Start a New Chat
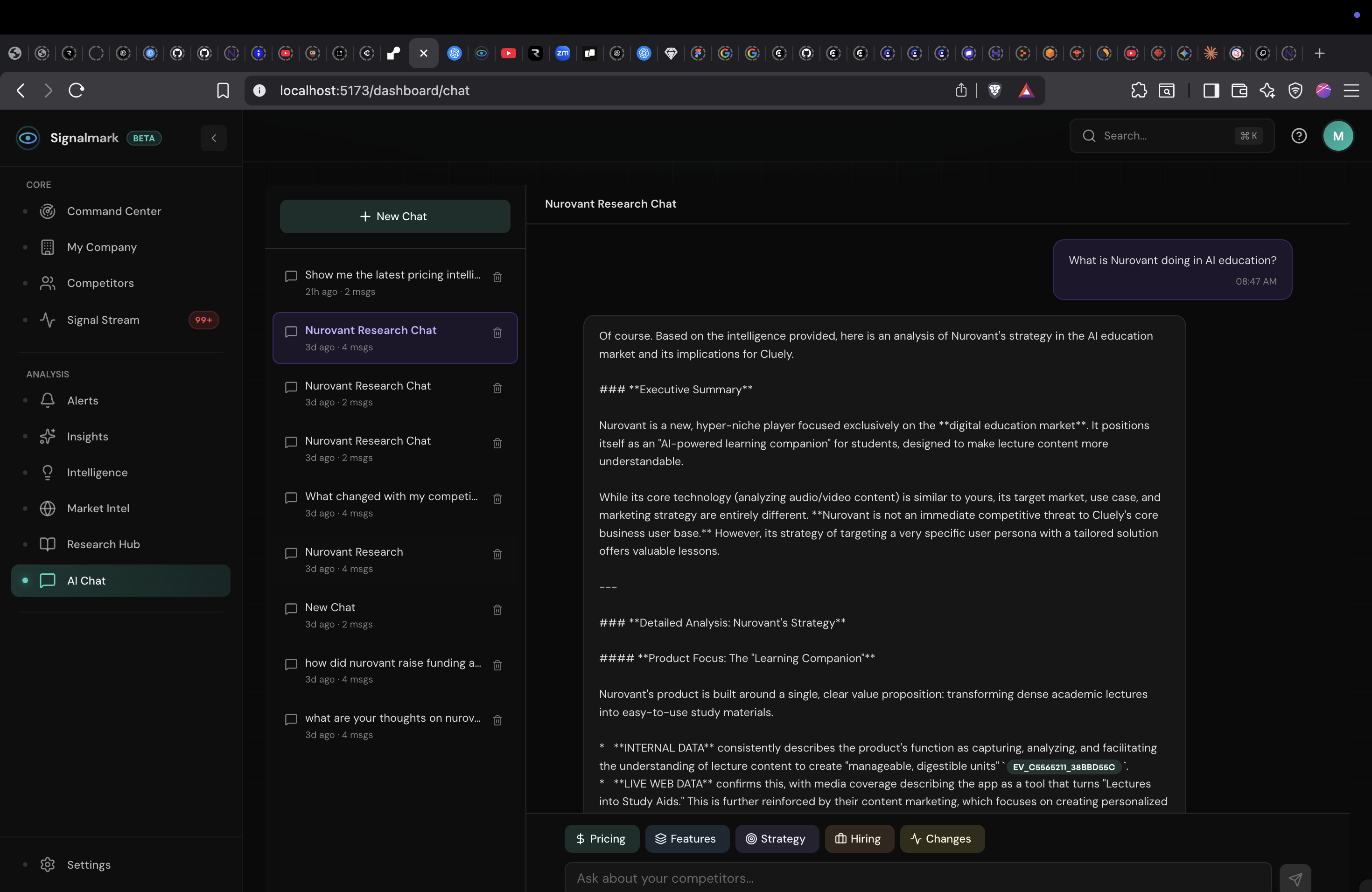The image size is (1372, 892). pyautogui.click(x=394, y=216)
